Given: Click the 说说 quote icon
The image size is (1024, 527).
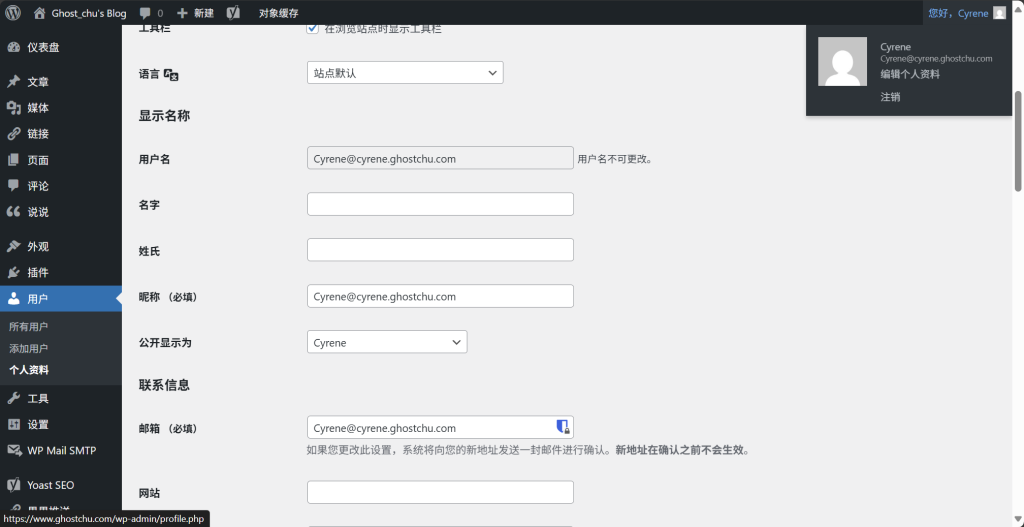Looking at the screenshot, I should tap(13, 212).
